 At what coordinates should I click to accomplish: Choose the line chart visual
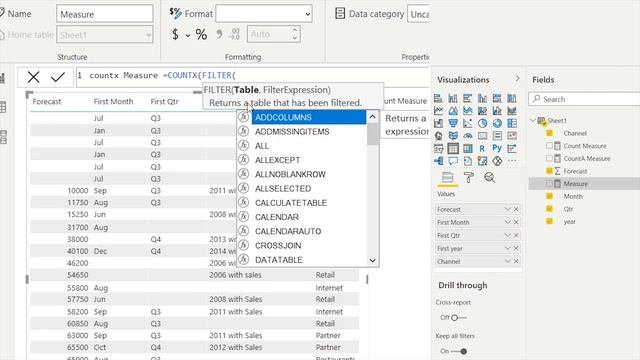tap(438, 111)
